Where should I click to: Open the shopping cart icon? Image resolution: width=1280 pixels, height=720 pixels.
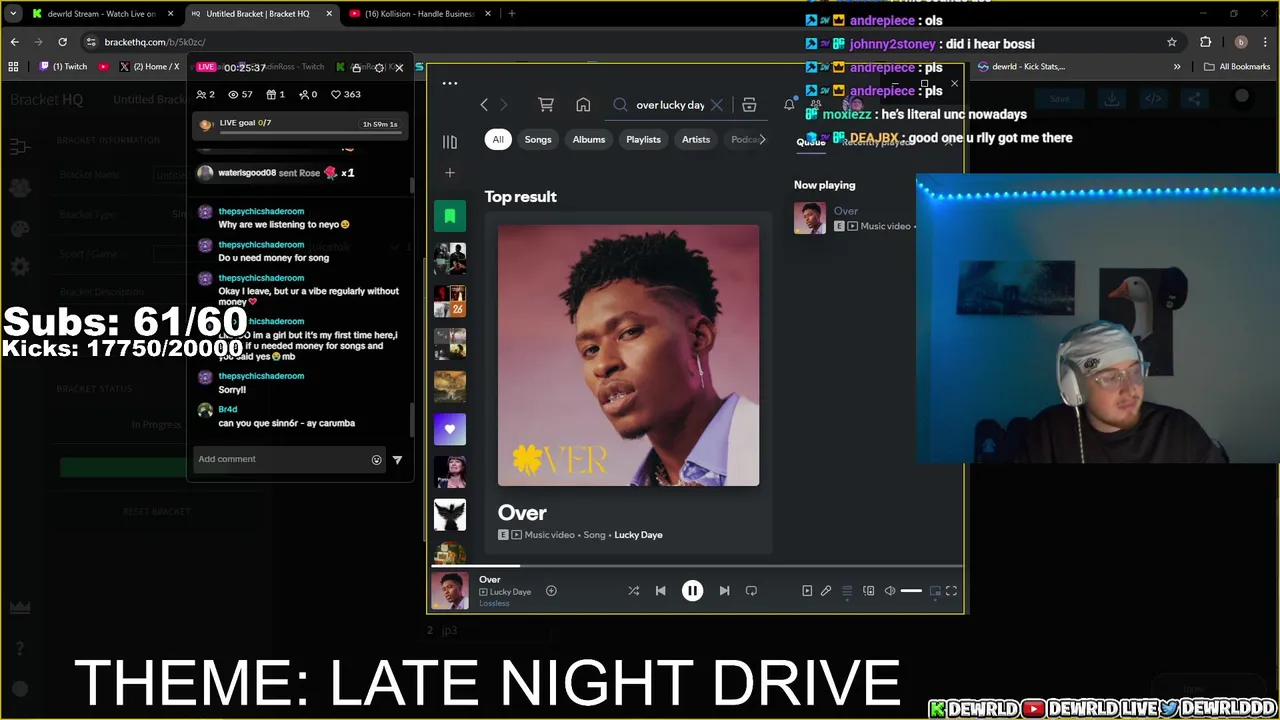point(546,105)
